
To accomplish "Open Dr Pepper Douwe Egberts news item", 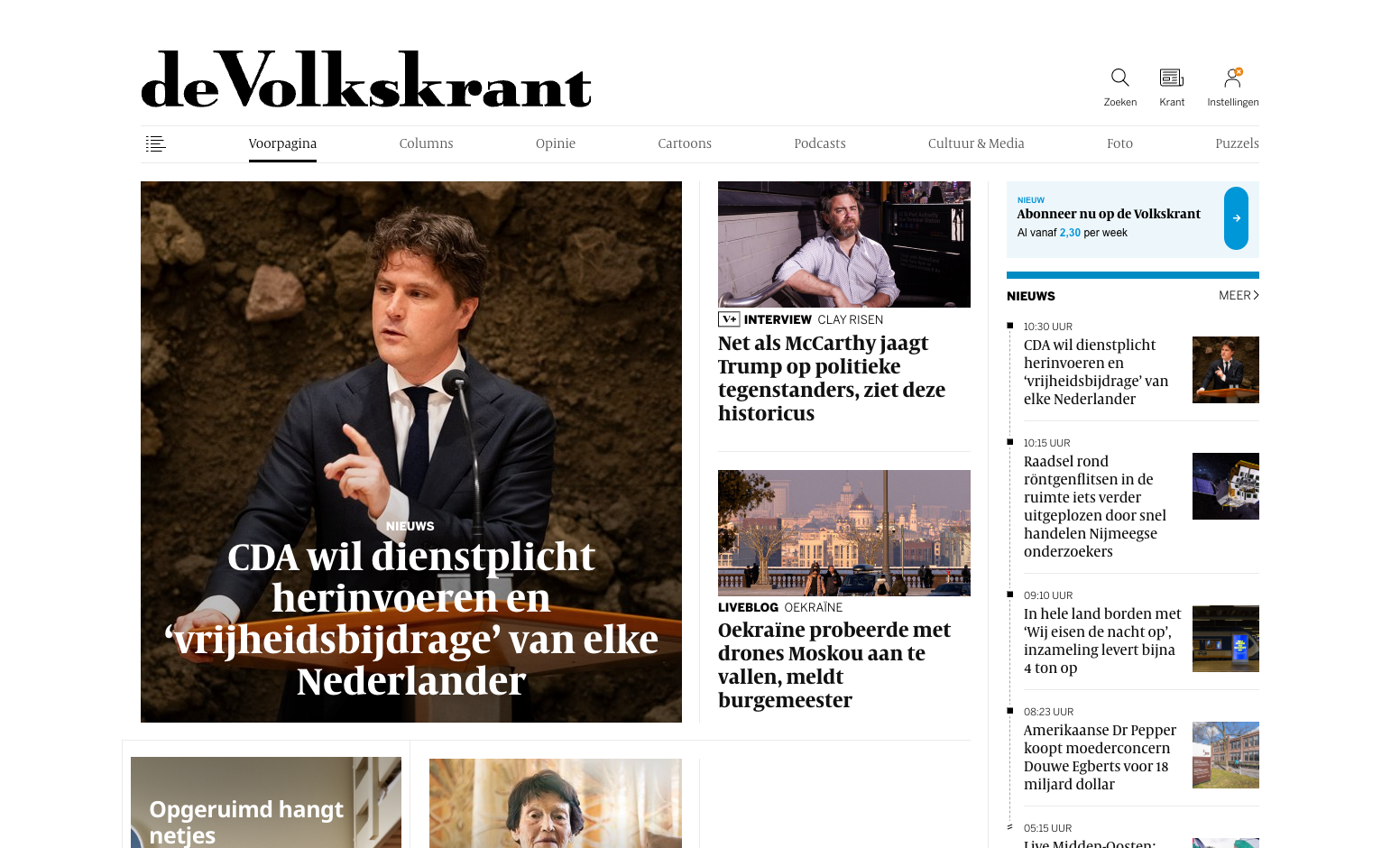I will pos(1101,757).
